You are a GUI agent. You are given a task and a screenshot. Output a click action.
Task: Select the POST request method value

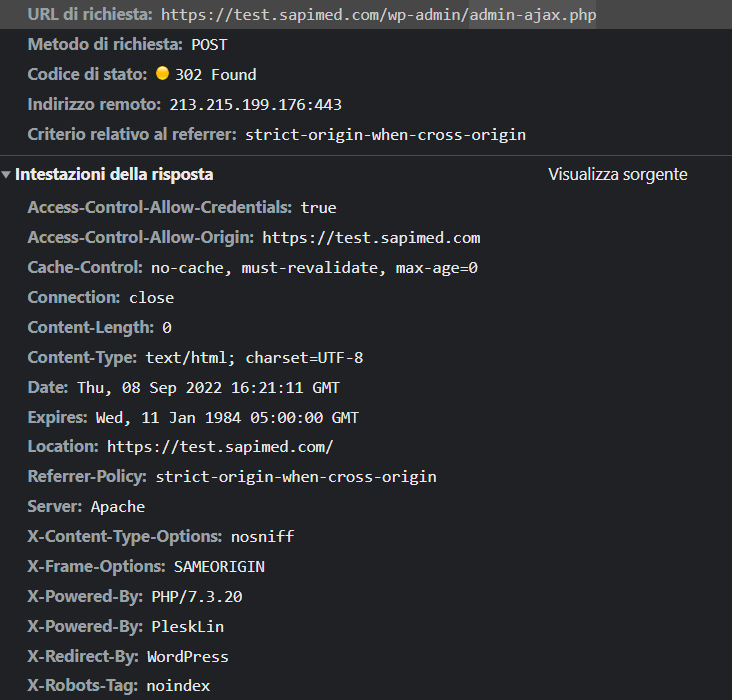click(209, 45)
